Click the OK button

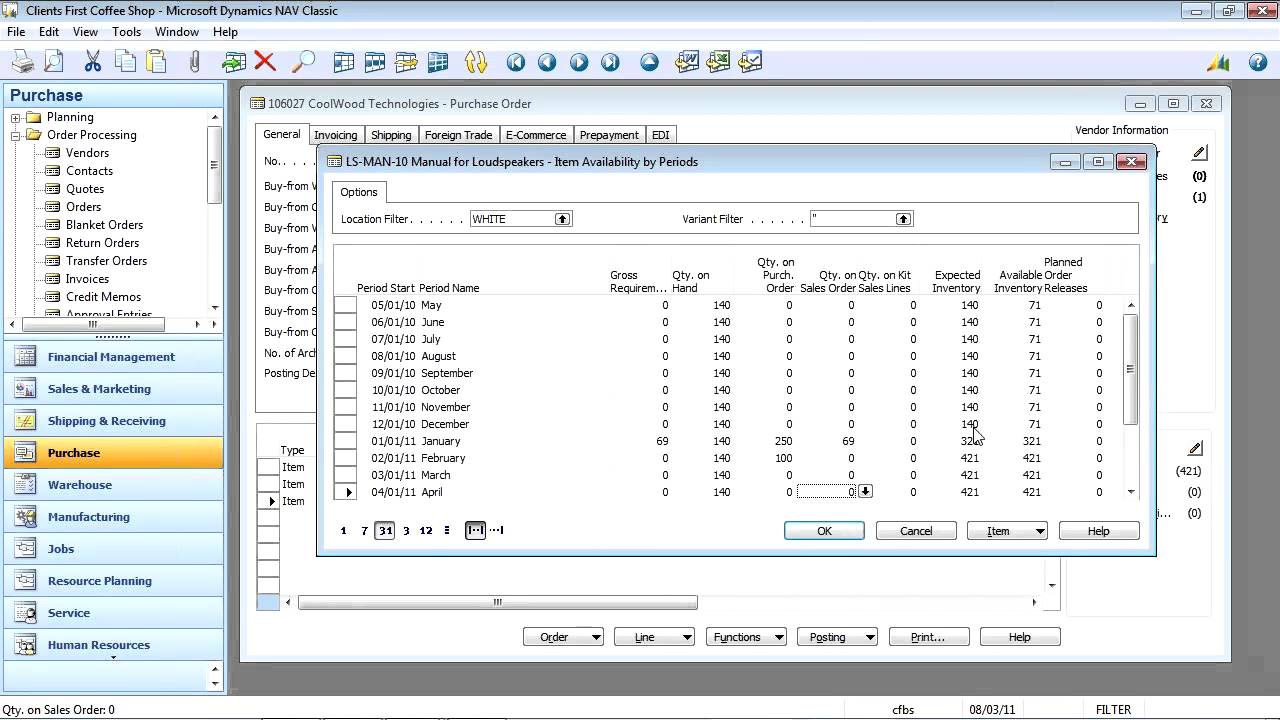(x=824, y=531)
